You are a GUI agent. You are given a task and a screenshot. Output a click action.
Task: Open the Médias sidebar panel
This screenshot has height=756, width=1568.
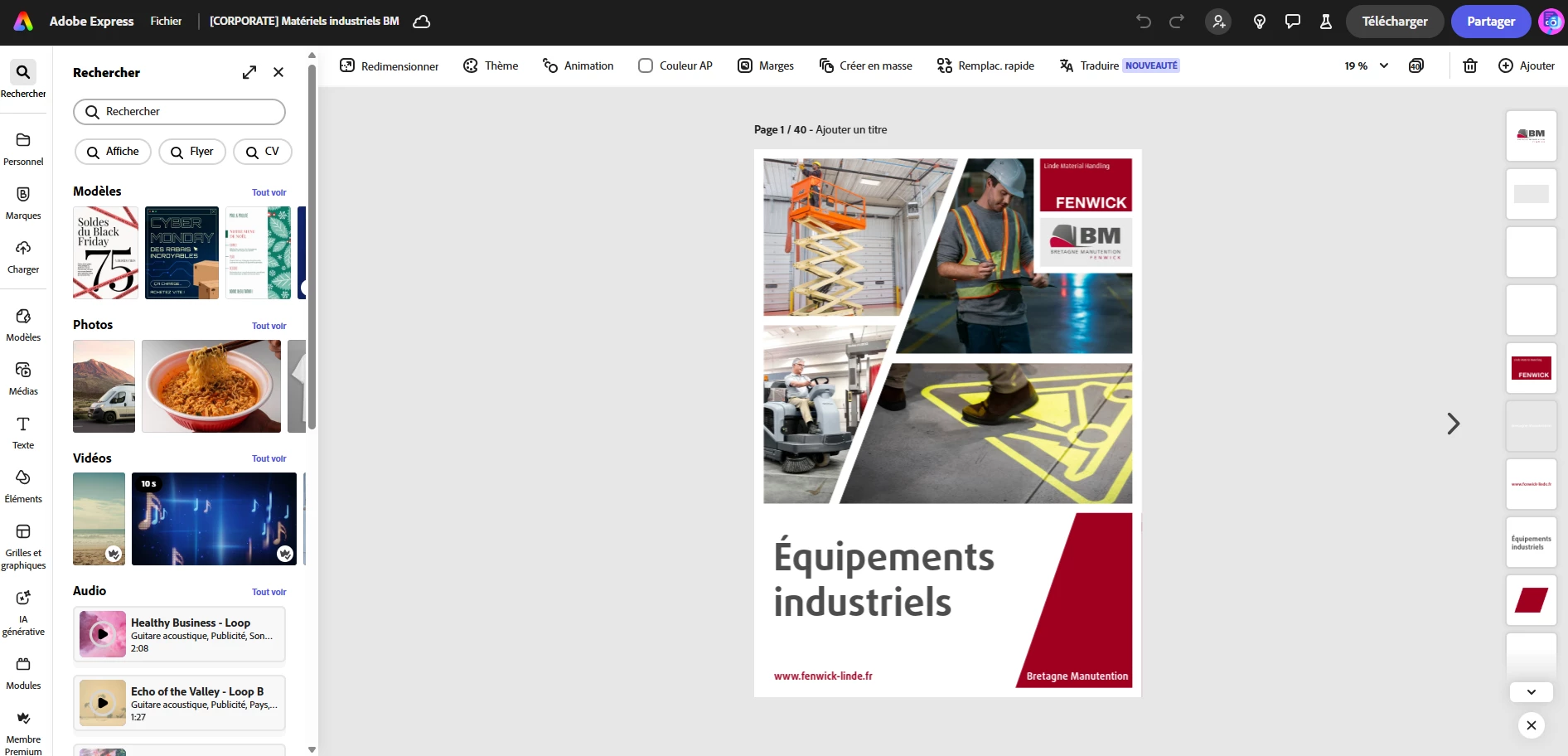[23, 379]
